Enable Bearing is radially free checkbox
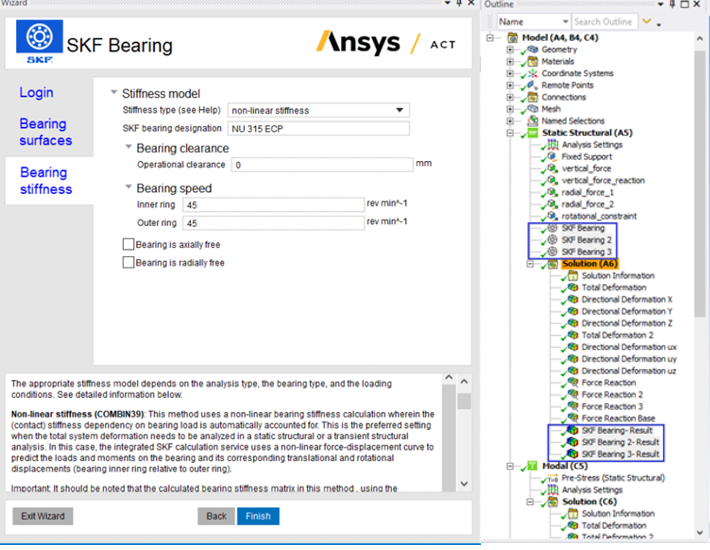 [x=129, y=263]
